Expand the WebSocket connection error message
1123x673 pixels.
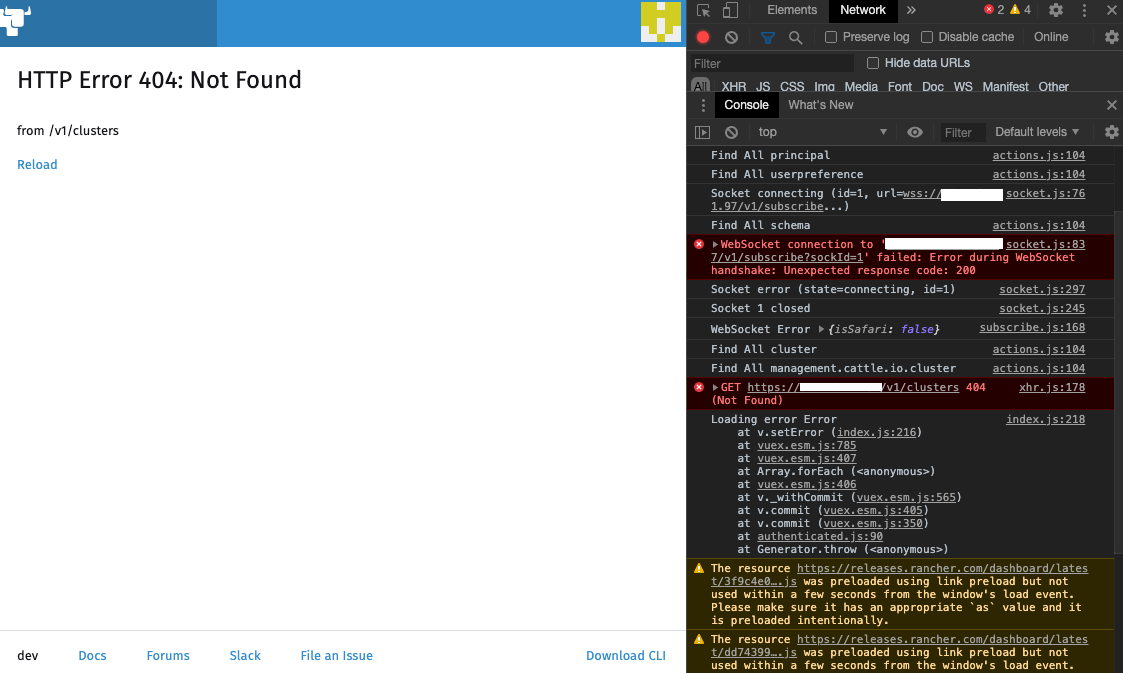(x=715, y=245)
